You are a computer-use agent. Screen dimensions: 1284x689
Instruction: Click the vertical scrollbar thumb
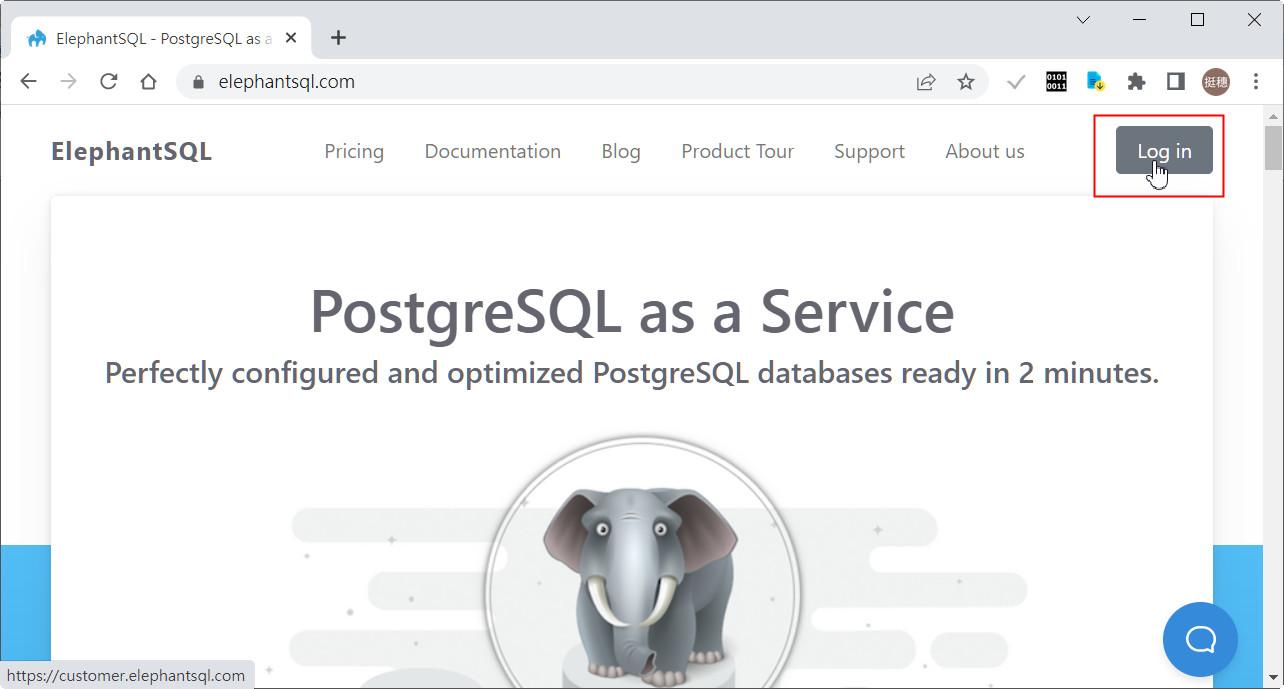[x=1273, y=148]
